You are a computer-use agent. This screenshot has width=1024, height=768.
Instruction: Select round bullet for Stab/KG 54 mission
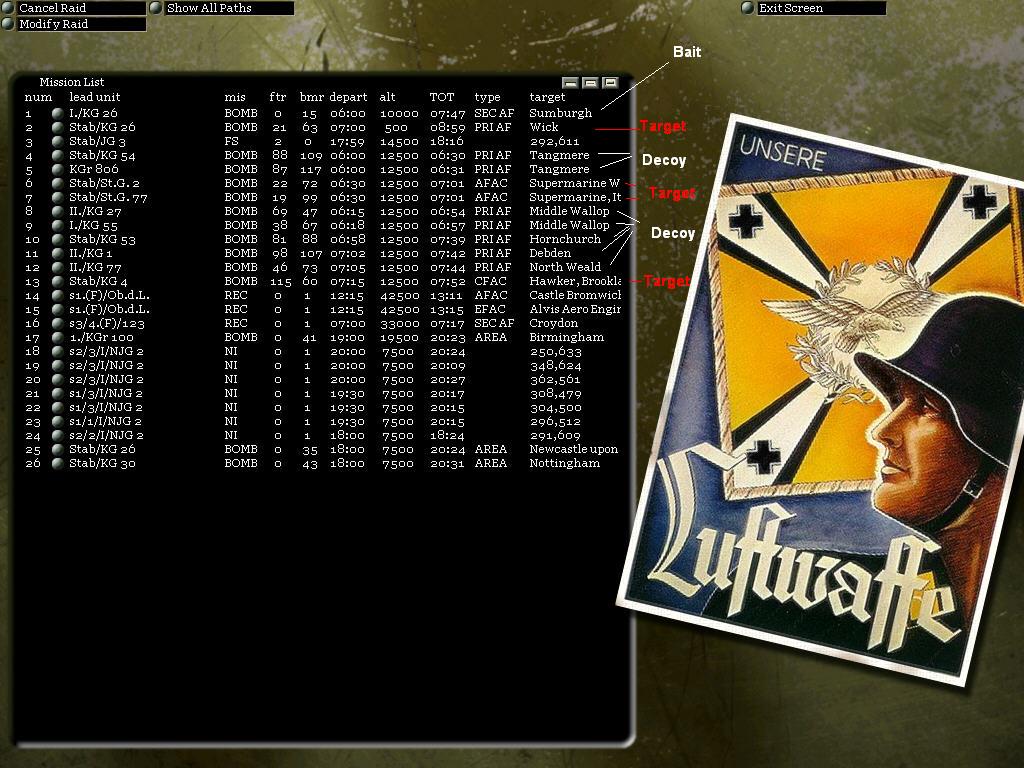[57, 155]
